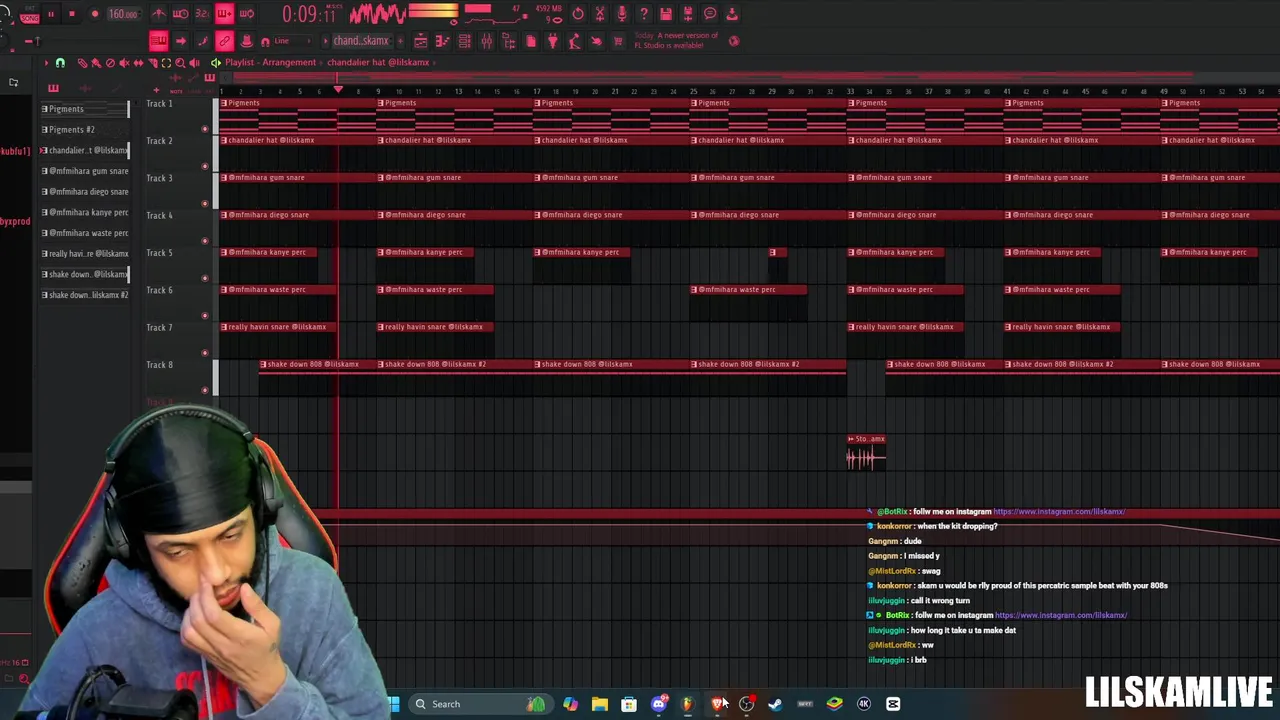This screenshot has height=720, width=1280.
Task: Open the help question mark icon
Action: click(644, 13)
